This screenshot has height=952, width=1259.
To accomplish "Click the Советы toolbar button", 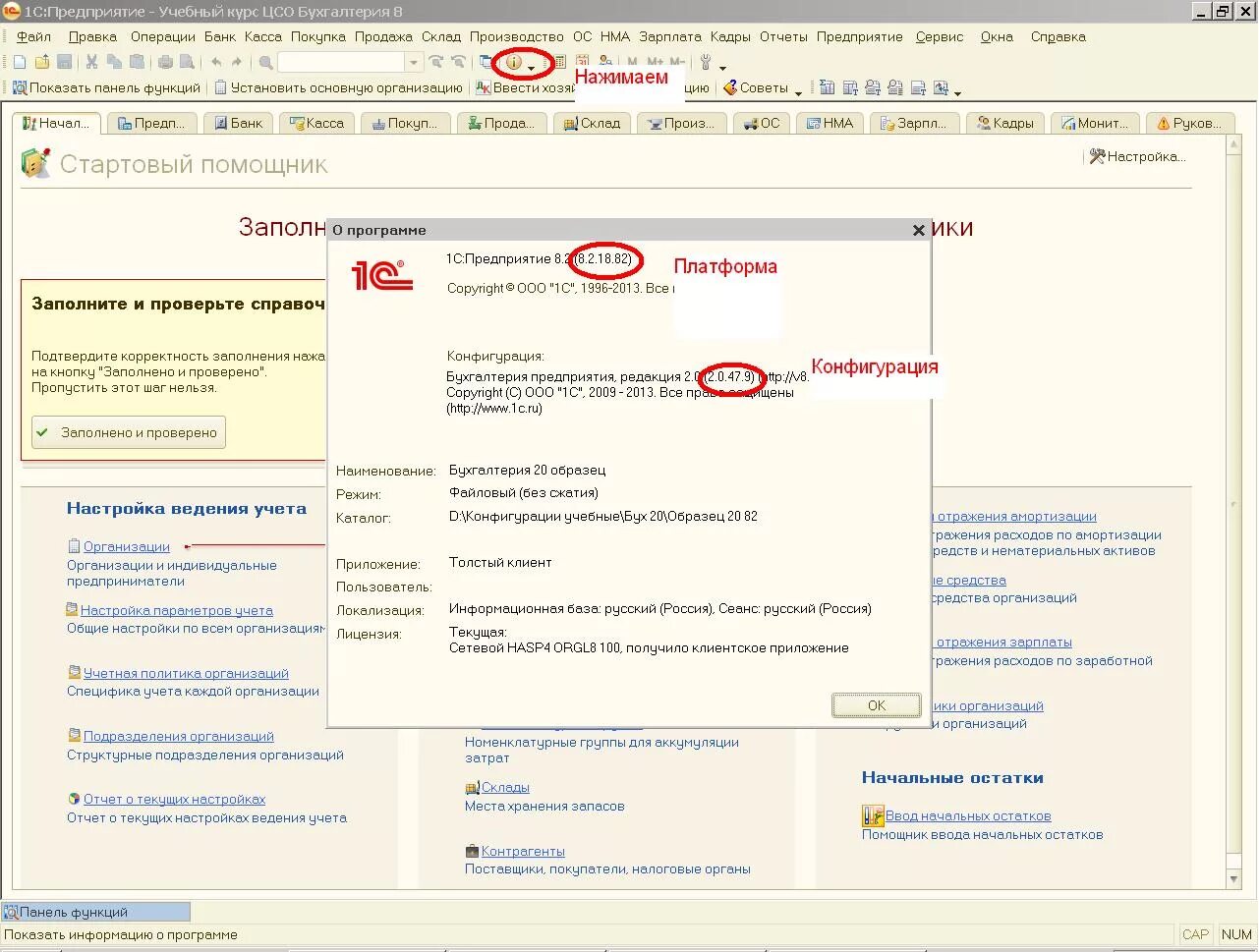I will (x=757, y=87).
